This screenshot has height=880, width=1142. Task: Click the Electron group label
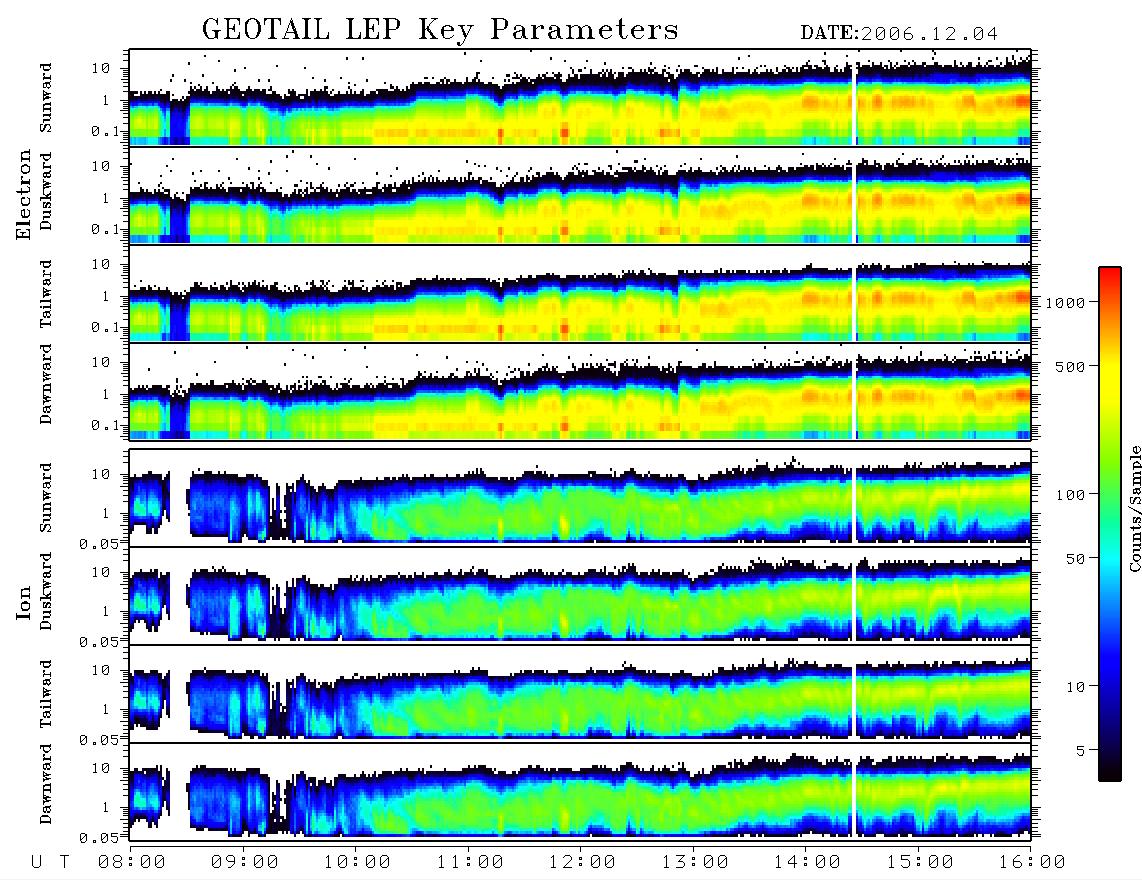23,194
